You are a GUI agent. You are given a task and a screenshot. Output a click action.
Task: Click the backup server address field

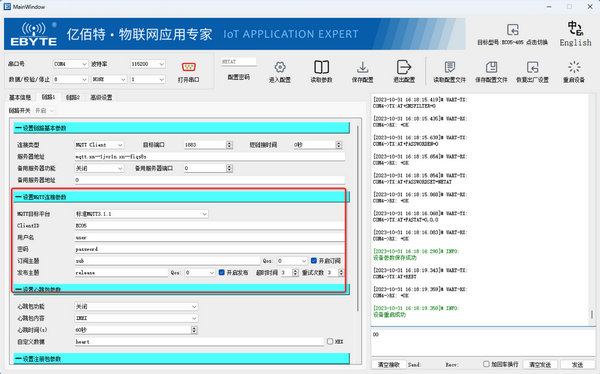tap(210, 180)
